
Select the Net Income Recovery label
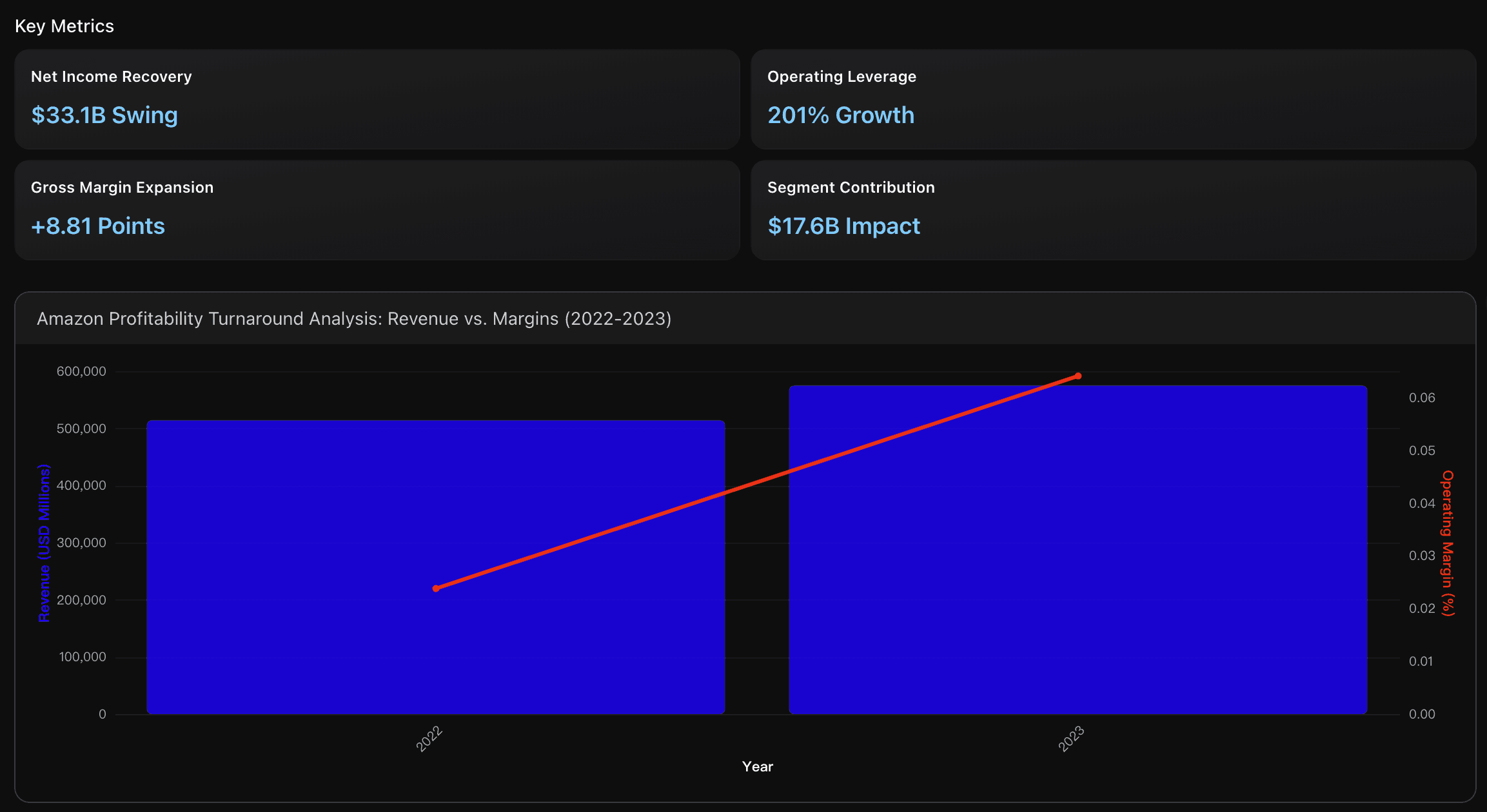click(x=112, y=77)
